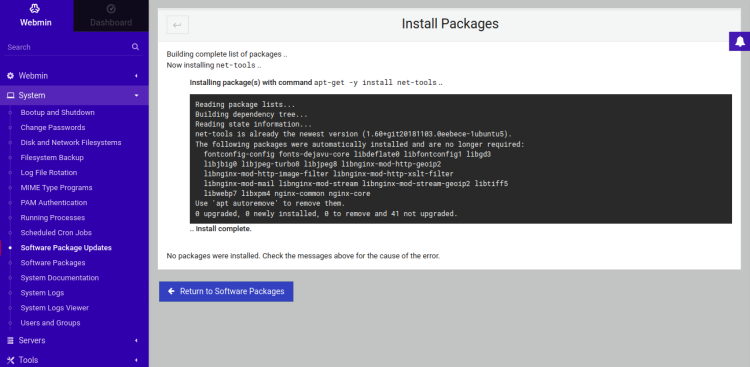Click the Tools wrench icon

tap(10, 360)
